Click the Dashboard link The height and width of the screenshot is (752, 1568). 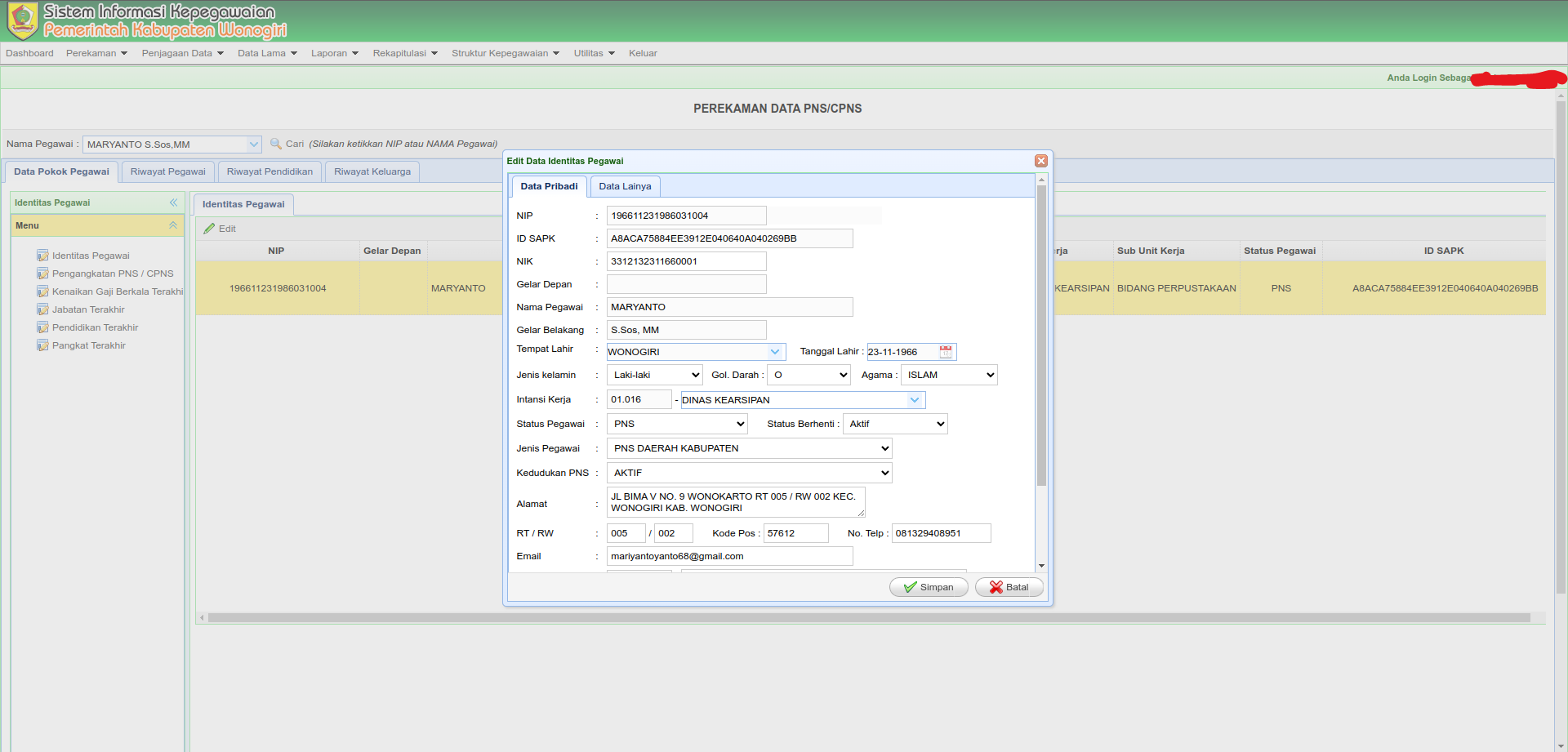coord(29,53)
